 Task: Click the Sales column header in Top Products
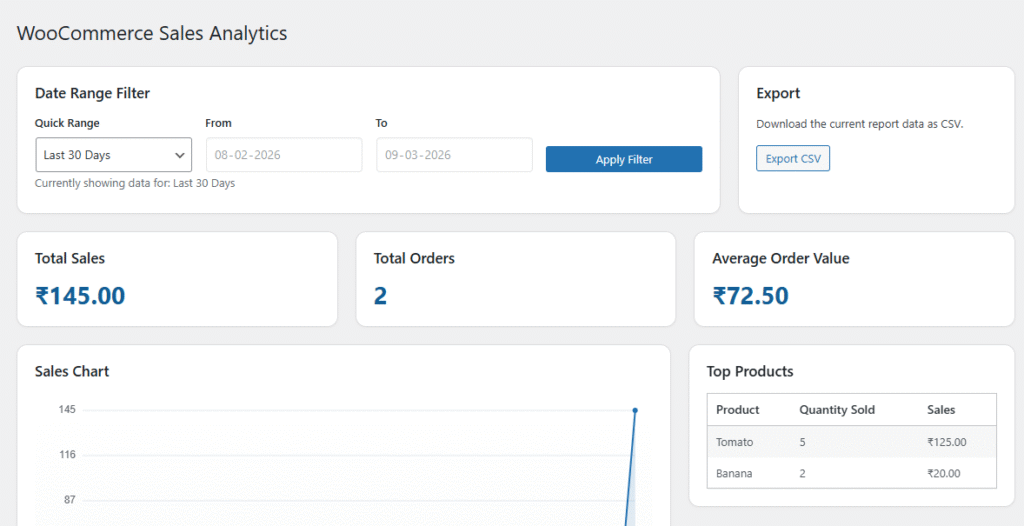[941, 410]
